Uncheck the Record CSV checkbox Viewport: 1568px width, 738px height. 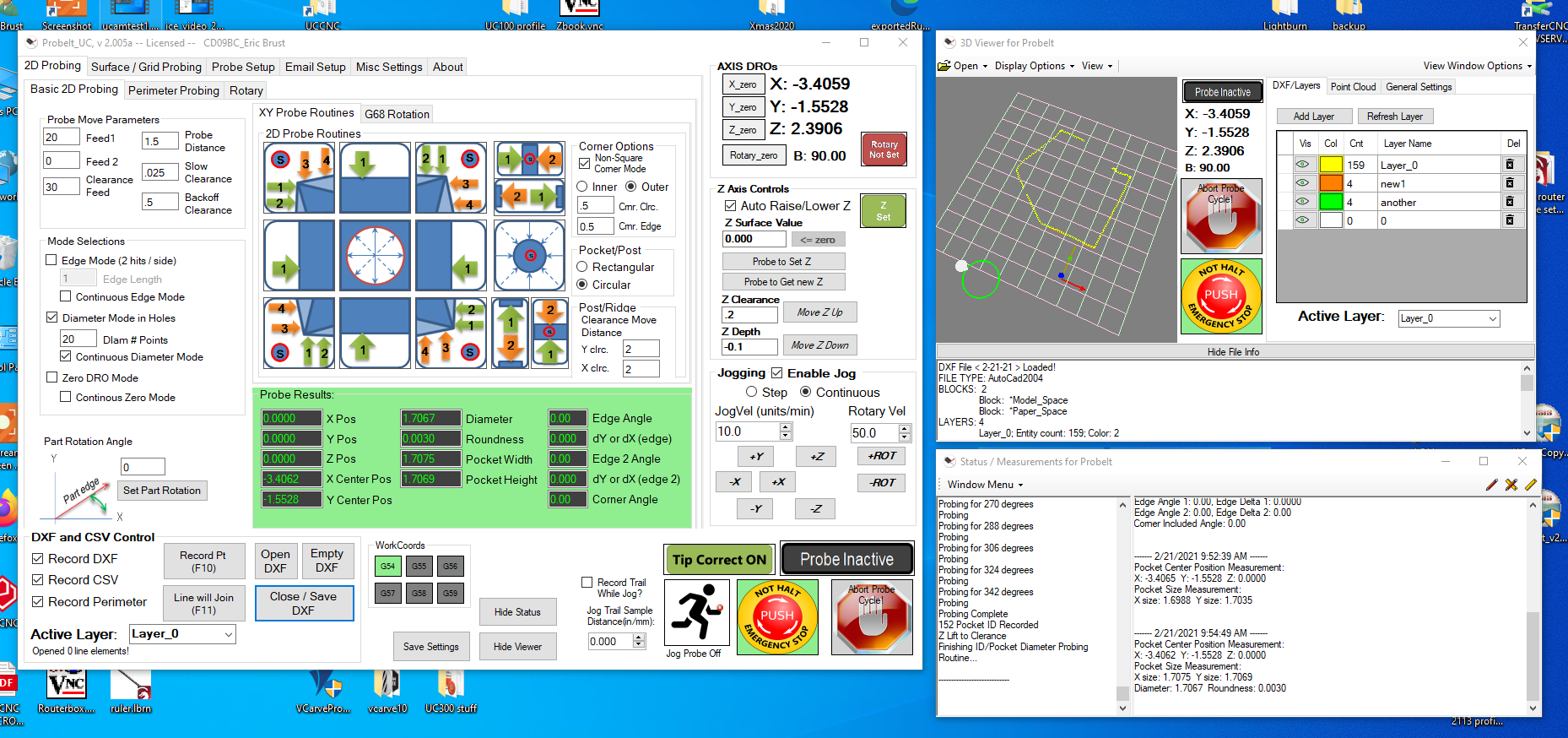pos(38,579)
